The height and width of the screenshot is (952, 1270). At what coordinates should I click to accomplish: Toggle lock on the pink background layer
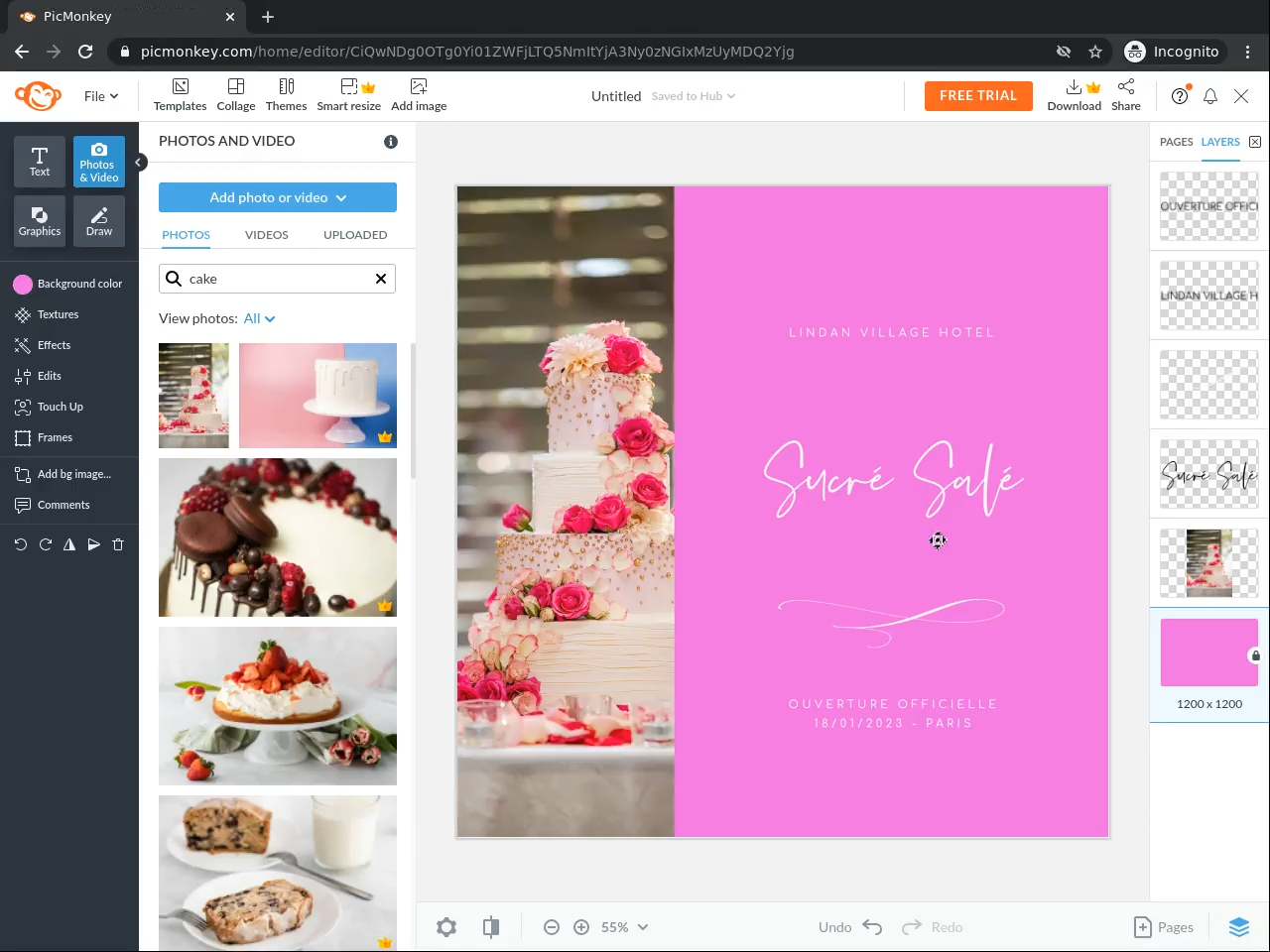pyautogui.click(x=1255, y=655)
